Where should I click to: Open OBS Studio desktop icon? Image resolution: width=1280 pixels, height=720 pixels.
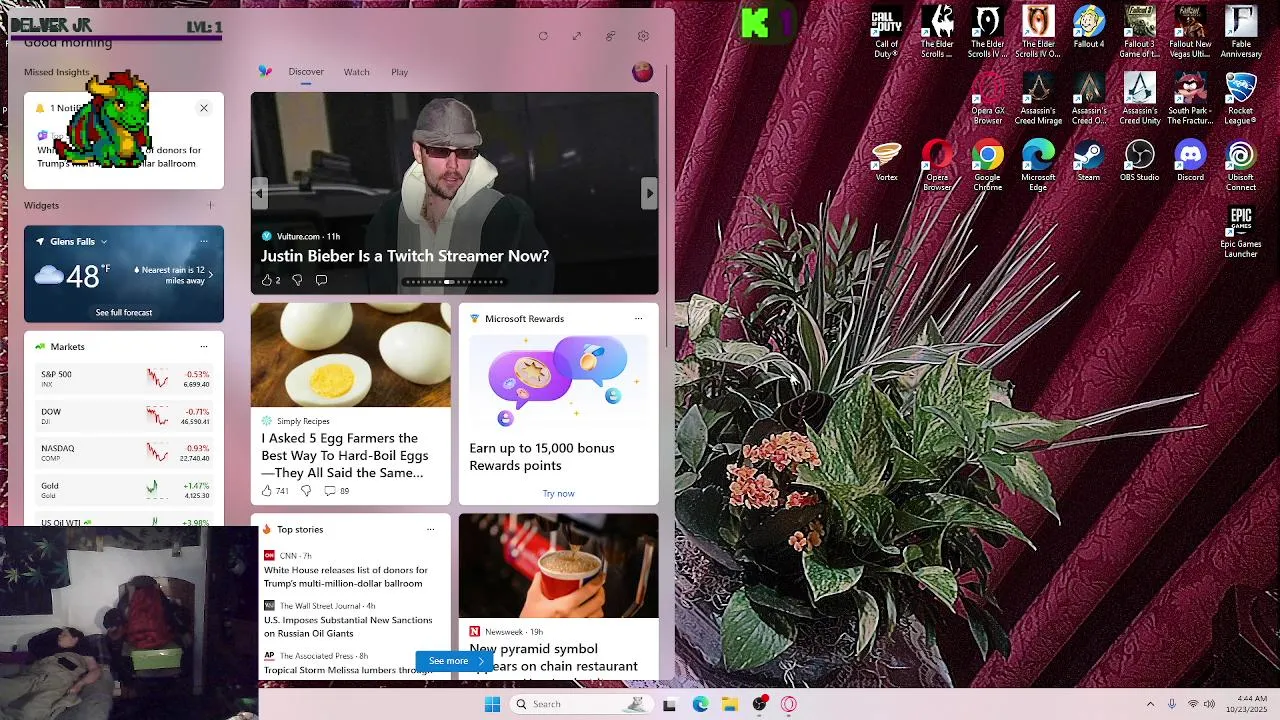point(1139,161)
